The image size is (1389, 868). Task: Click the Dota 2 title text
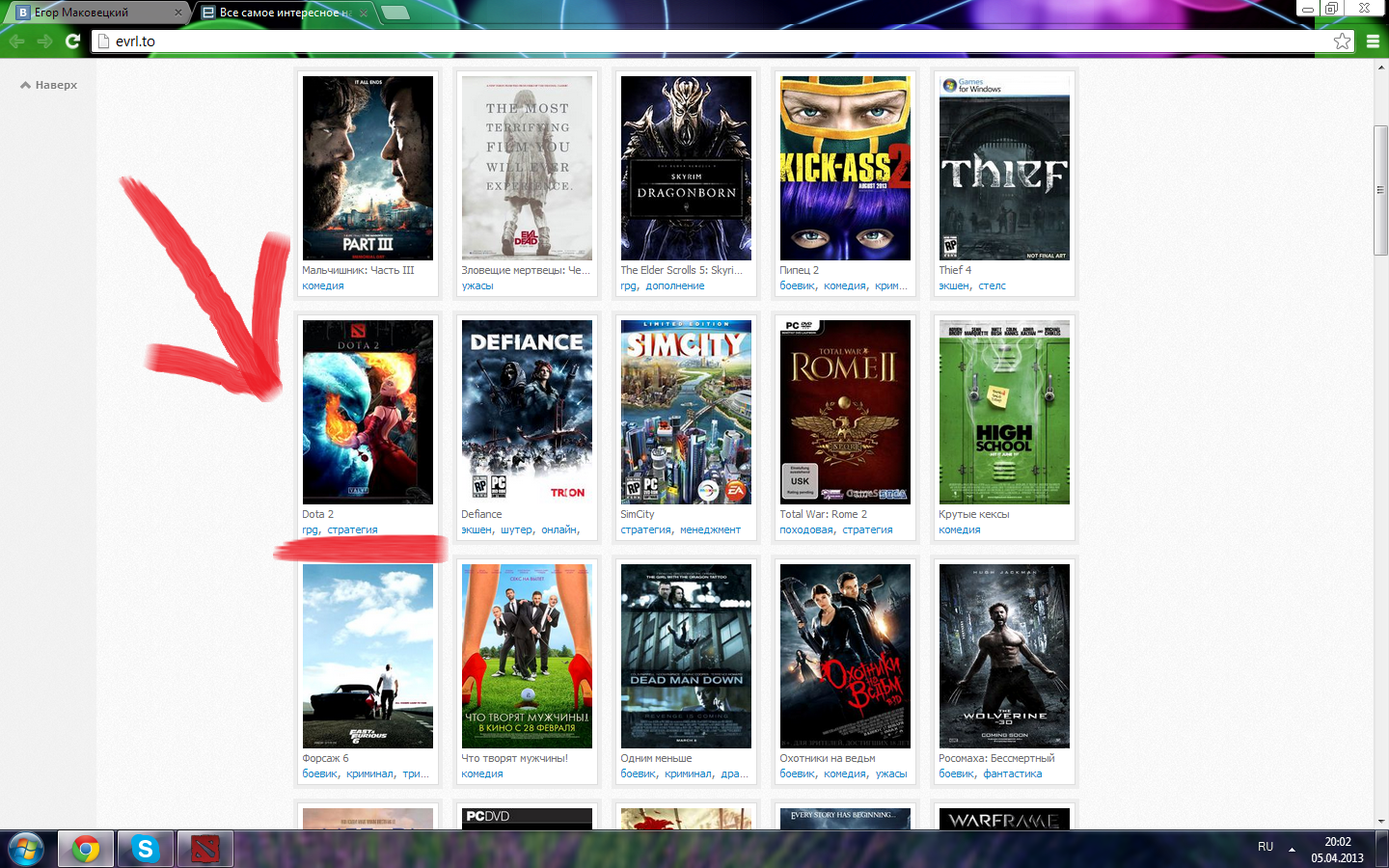pos(317,514)
